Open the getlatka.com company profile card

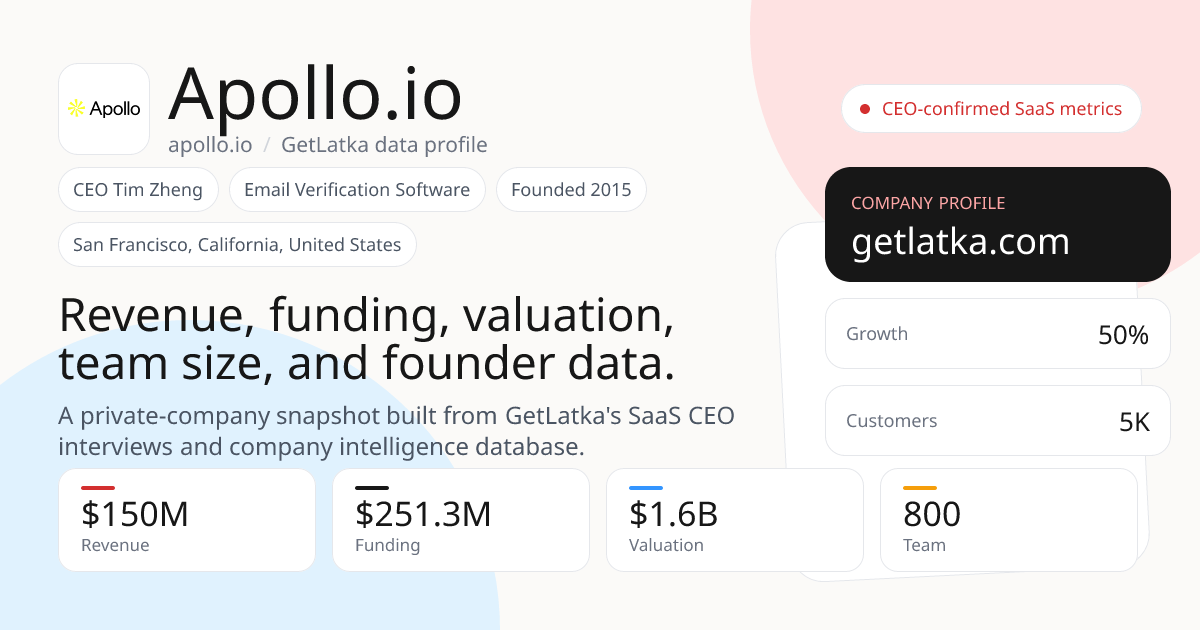tap(998, 225)
